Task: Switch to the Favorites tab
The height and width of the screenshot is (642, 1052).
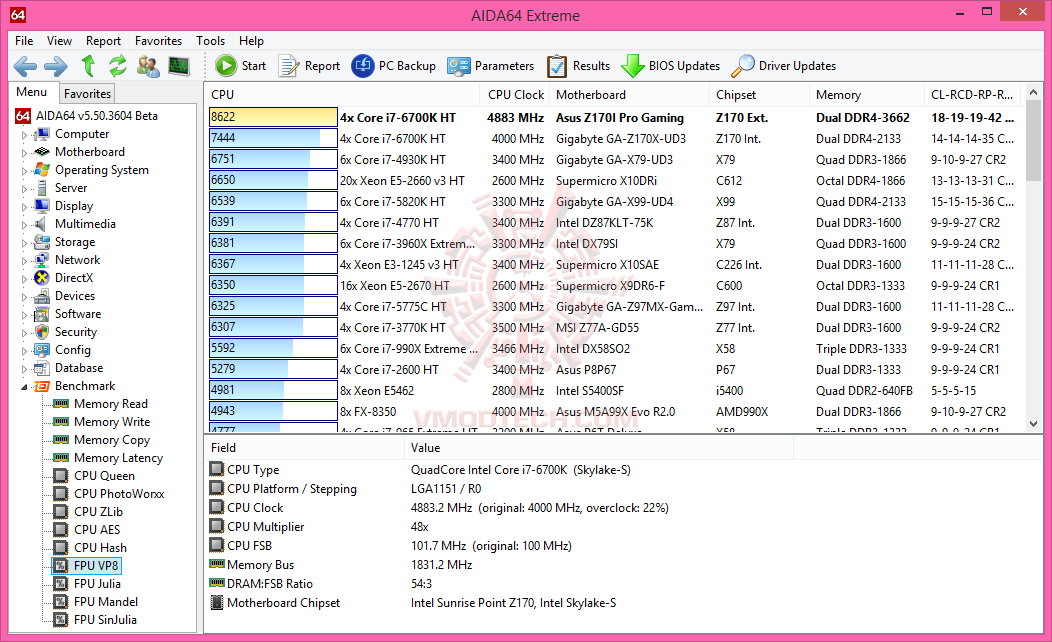Action: [x=87, y=94]
